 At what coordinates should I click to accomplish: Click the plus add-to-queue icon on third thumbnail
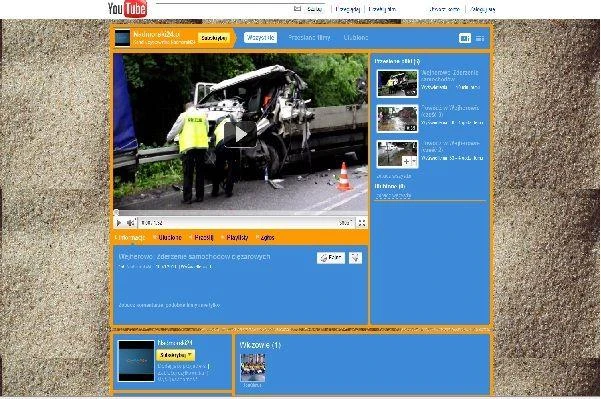[406, 161]
